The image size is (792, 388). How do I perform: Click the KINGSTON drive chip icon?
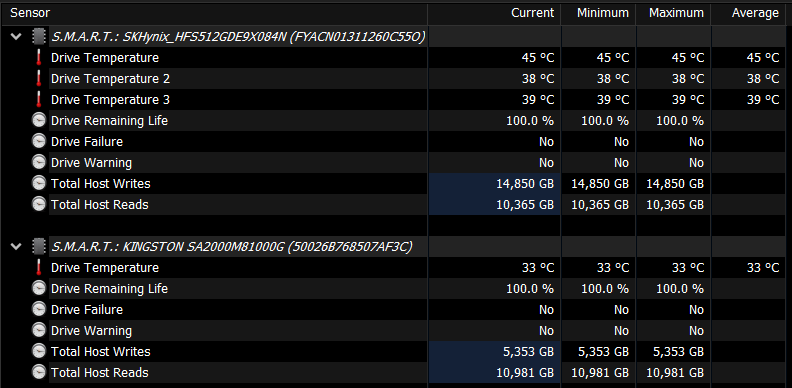tap(38, 247)
